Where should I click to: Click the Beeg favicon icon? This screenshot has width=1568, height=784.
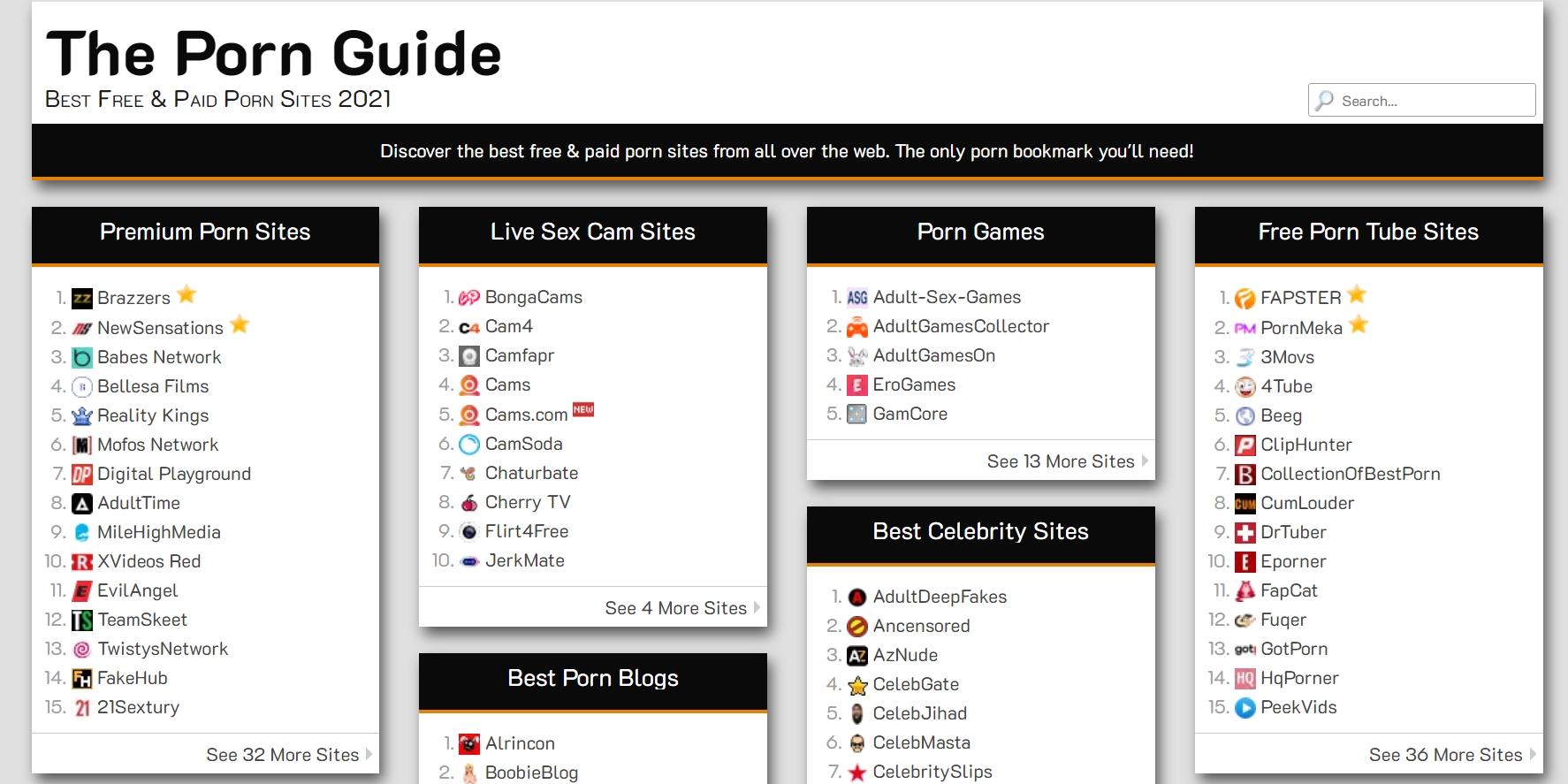coord(1245,416)
